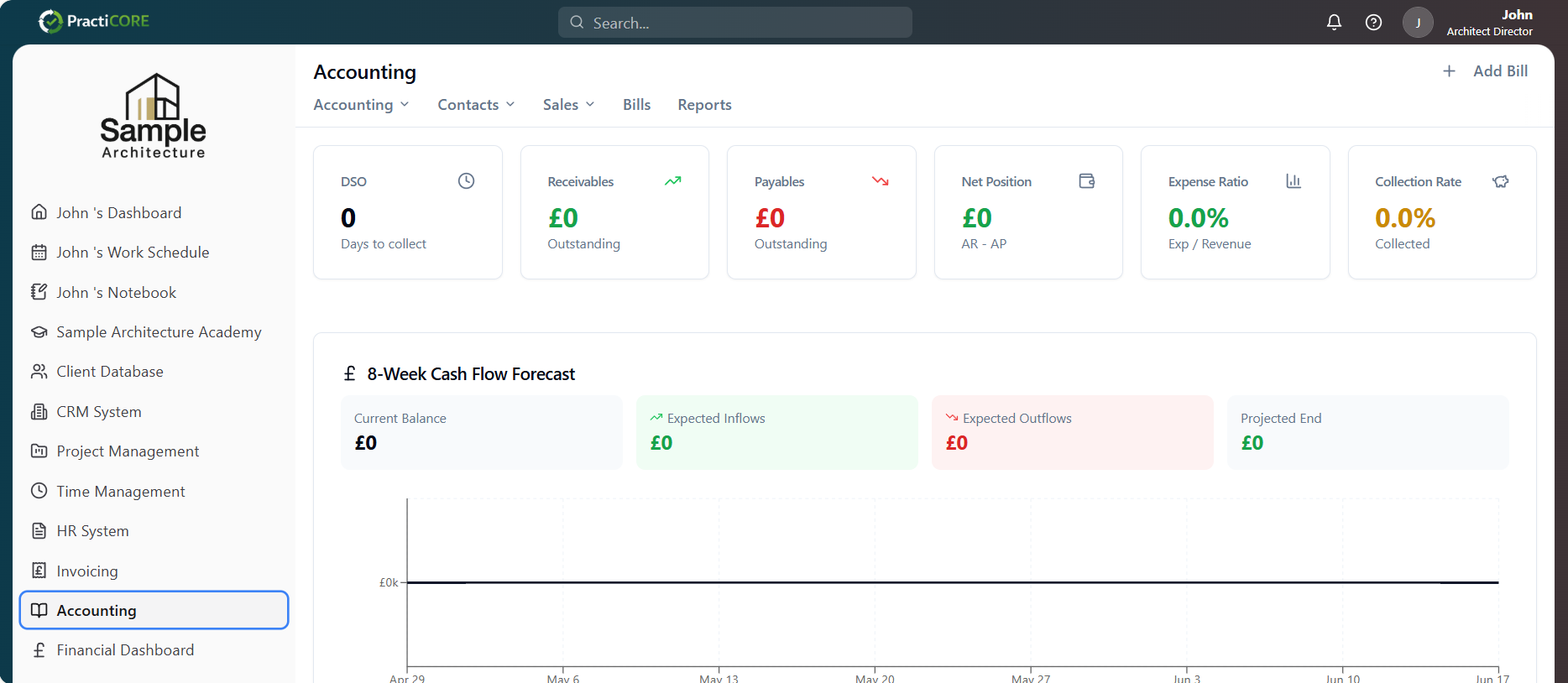This screenshot has width=1568, height=683.
Task: Click the plus icon next to Add Bill
Action: (x=1449, y=71)
